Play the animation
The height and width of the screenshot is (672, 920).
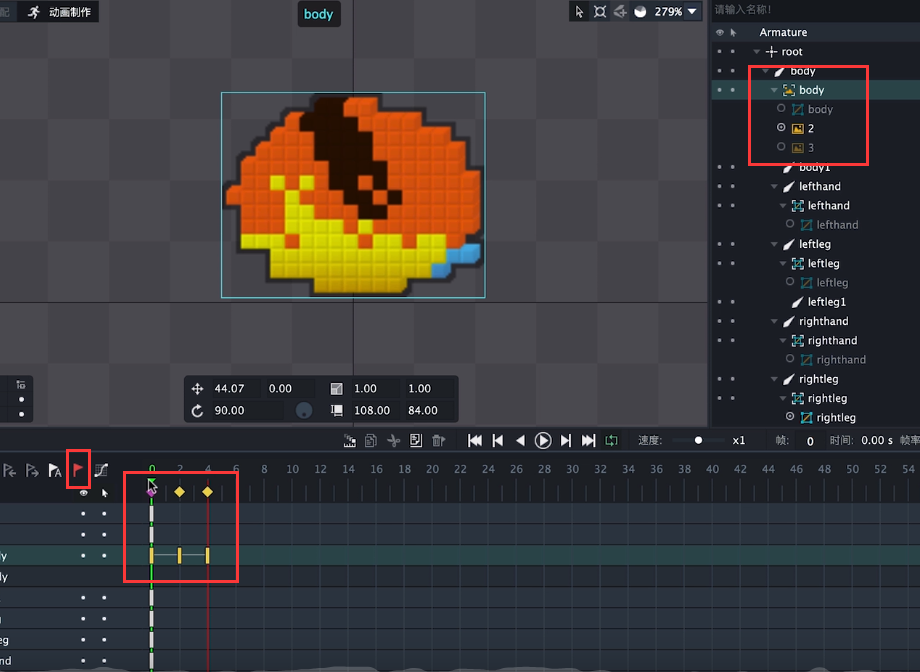click(x=543, y=441)
